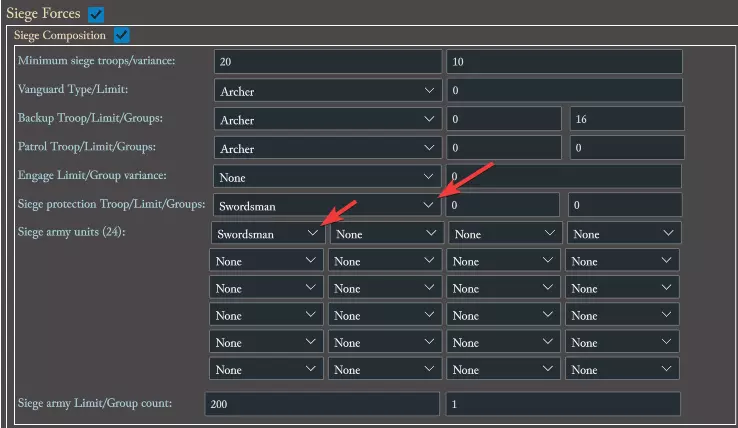Click the Minimum siege troops field
The image size is (738, 428).
(x=327, y=62)
